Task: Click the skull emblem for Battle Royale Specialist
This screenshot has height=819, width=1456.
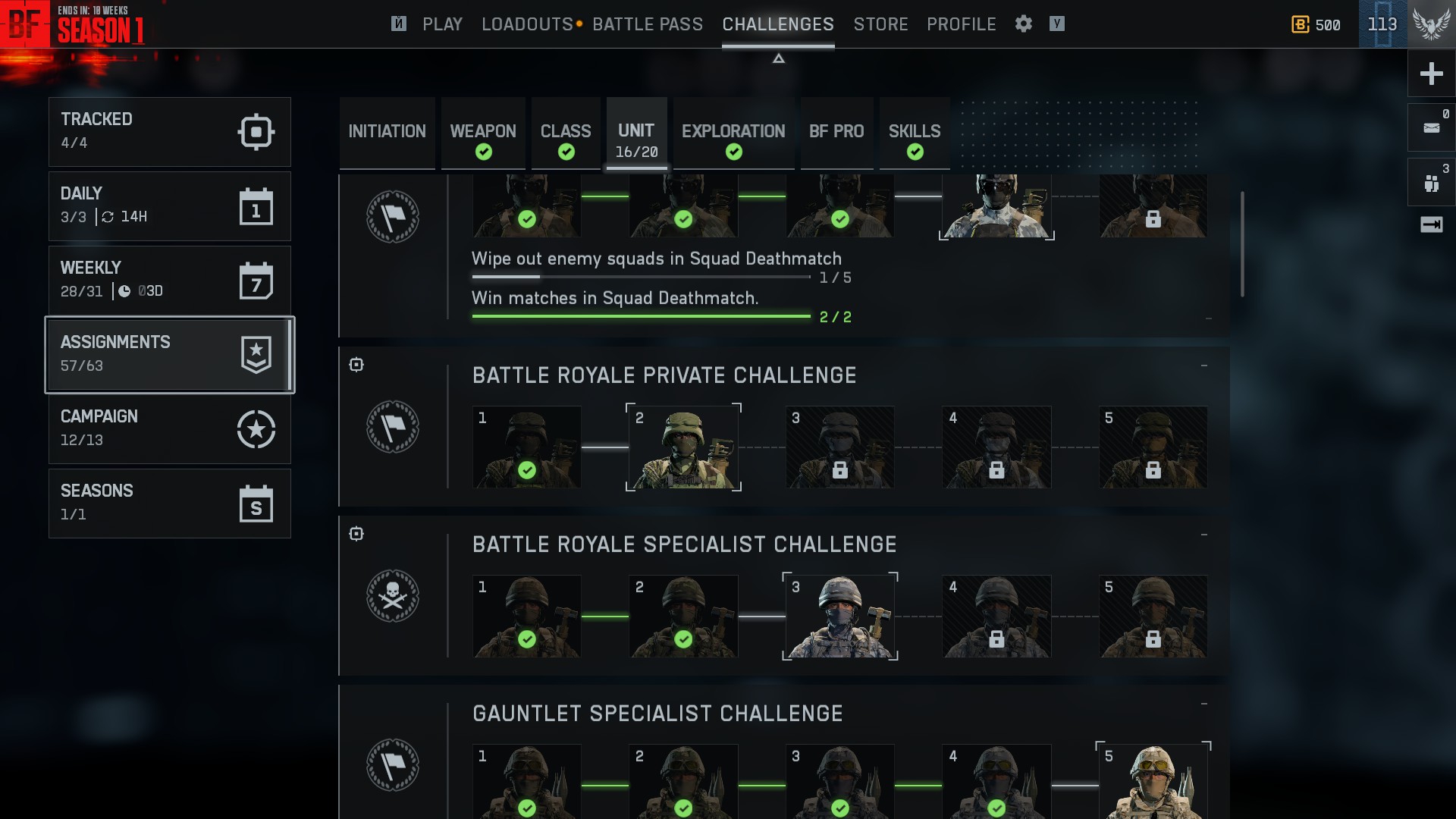Action: pos(393,596)
